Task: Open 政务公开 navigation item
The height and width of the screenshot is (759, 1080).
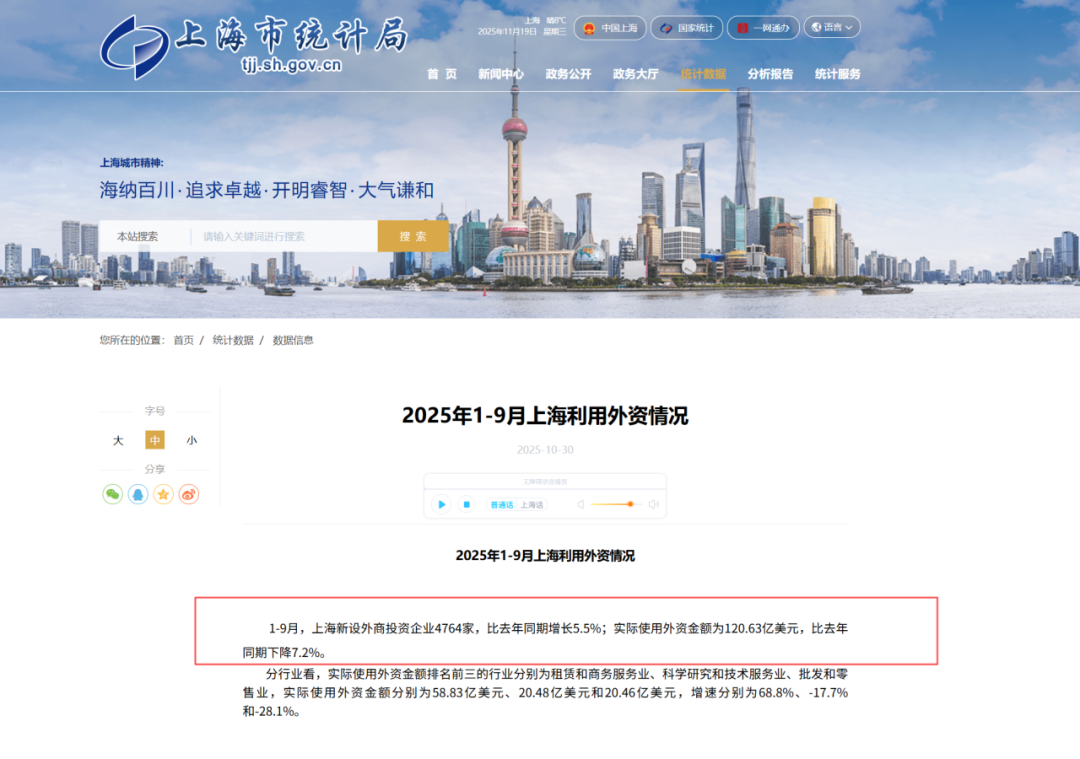Action: (x=568, y=74)
